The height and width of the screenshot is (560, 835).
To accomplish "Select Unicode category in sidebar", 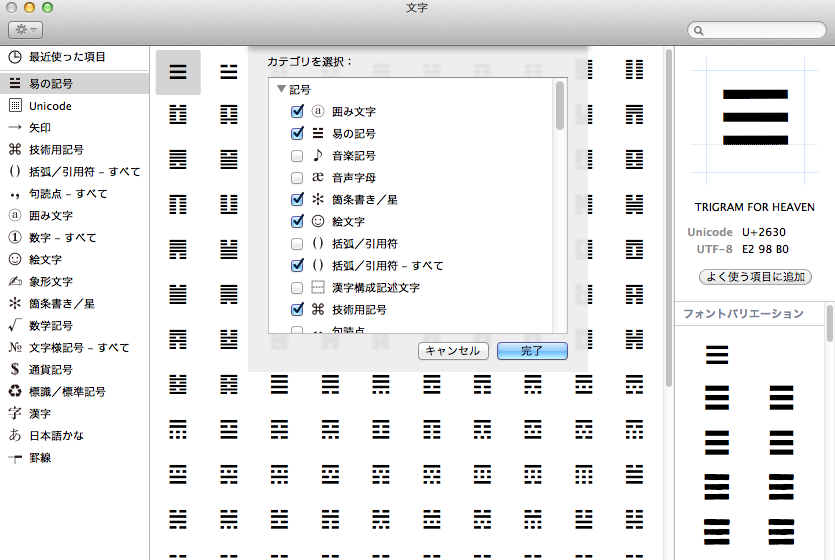I will [x=75, y=106].
